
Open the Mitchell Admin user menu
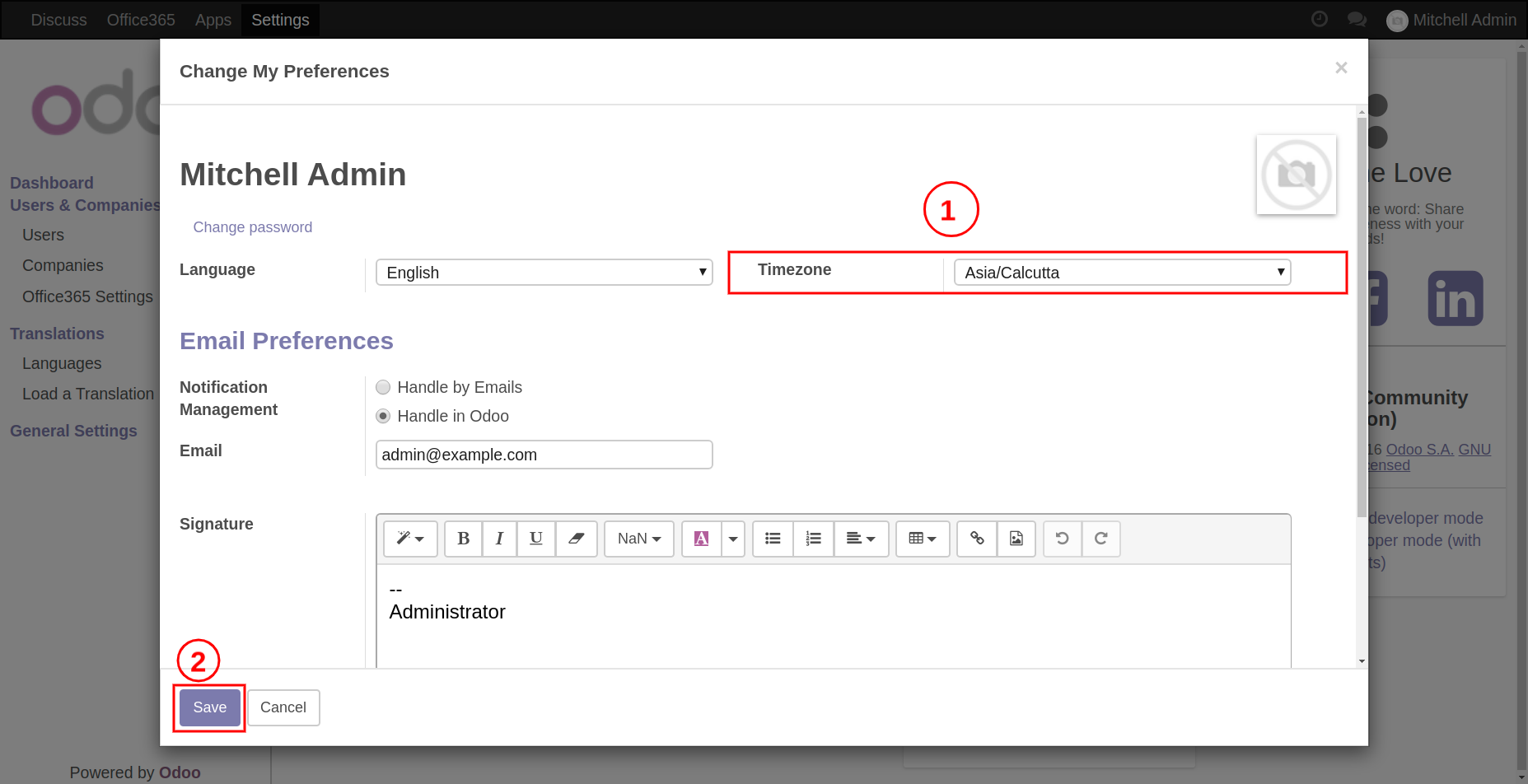pyautogui.click(x=1451, y=20)
